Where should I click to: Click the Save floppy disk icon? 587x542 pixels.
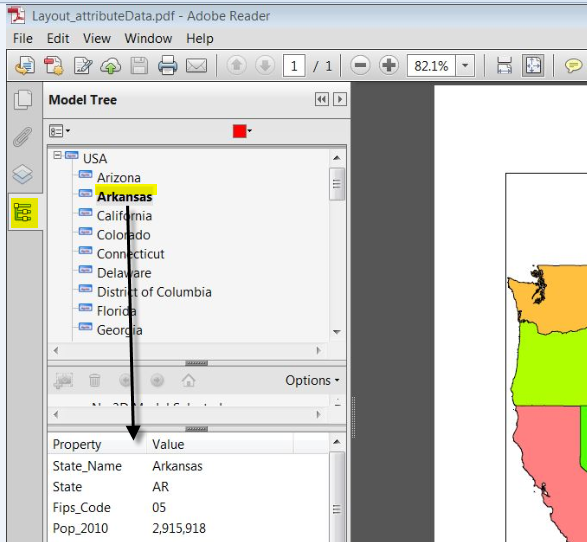pyautogui.click(x=139, y=66)
